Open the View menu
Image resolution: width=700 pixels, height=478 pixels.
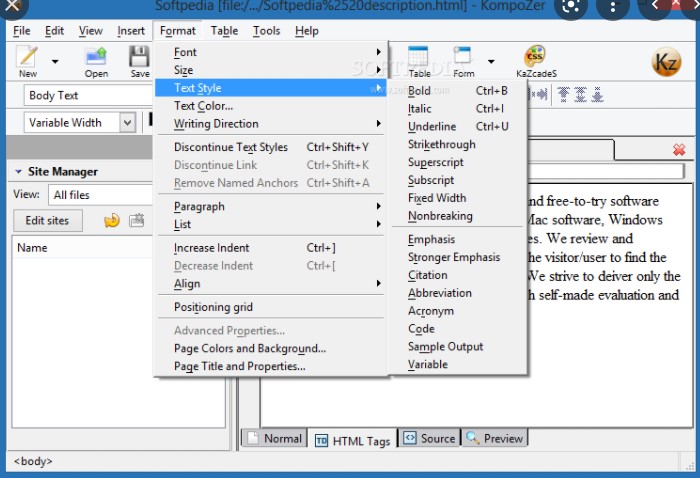91,31
